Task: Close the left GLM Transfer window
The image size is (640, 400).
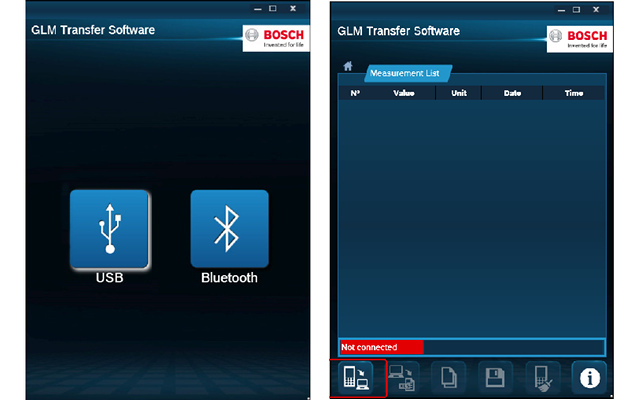Action: 293,8
